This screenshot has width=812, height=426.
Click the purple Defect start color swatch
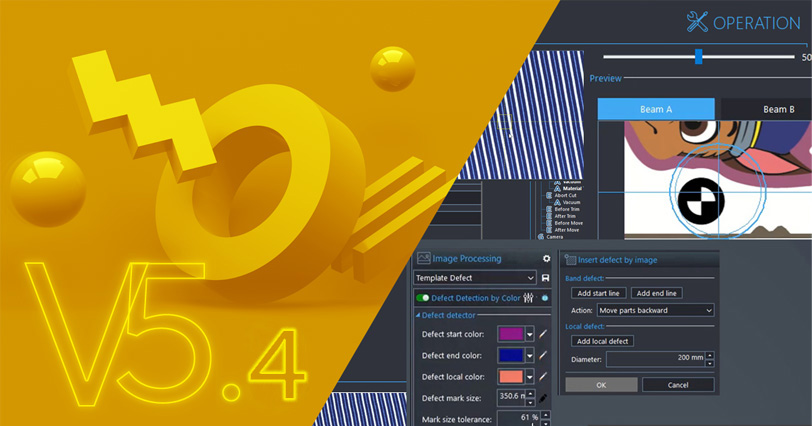coord(511,334)
